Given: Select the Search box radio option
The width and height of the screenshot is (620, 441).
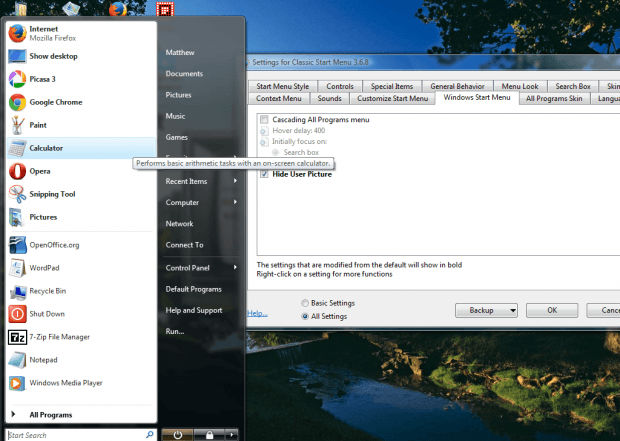Looking at the screenshot, I should coord(276,152).
